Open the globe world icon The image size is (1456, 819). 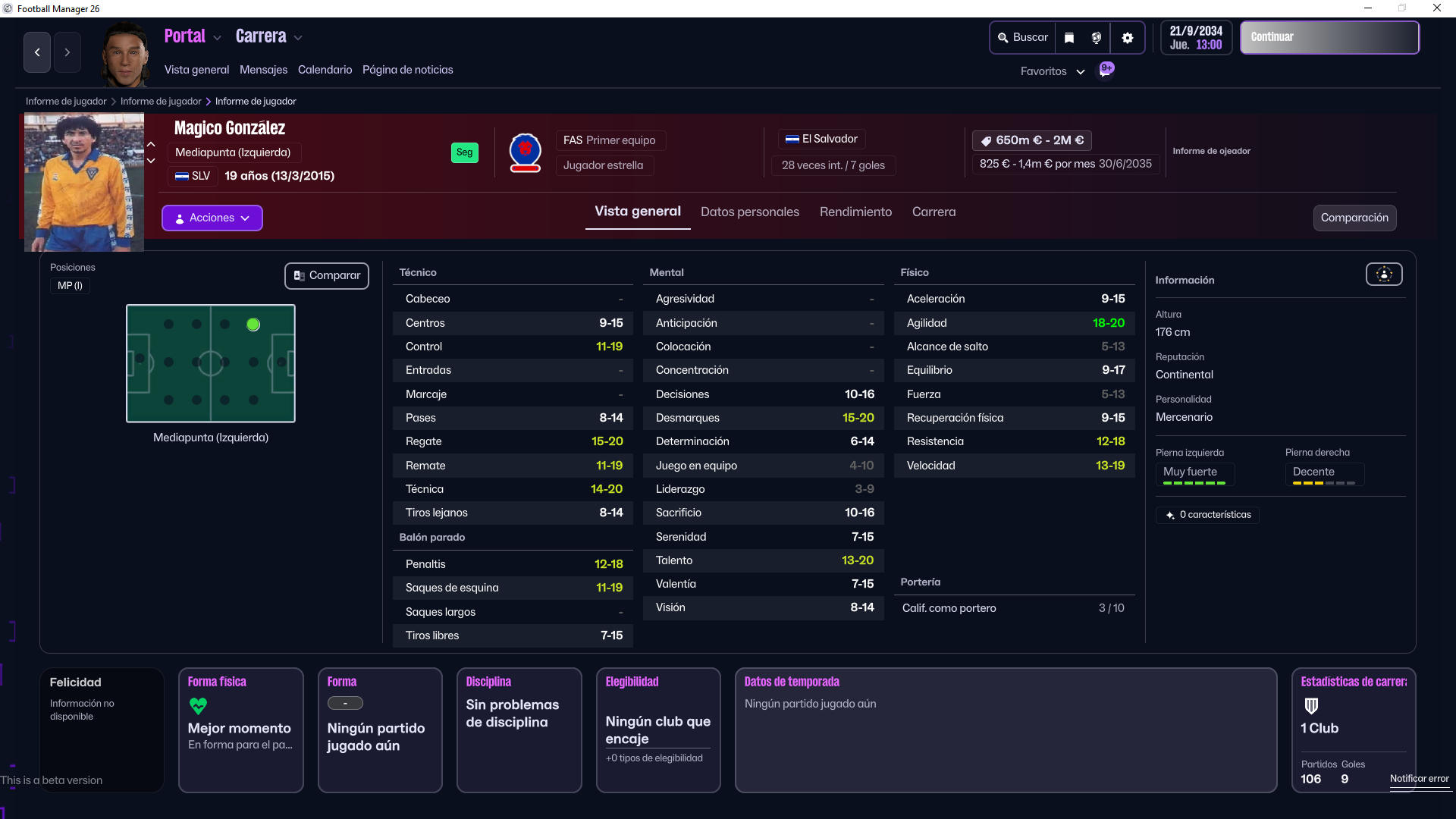point(1097,38)
